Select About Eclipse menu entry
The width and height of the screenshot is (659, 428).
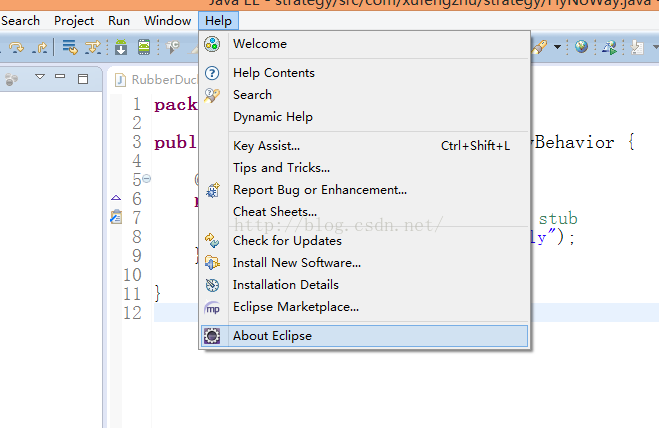[364, 336]
